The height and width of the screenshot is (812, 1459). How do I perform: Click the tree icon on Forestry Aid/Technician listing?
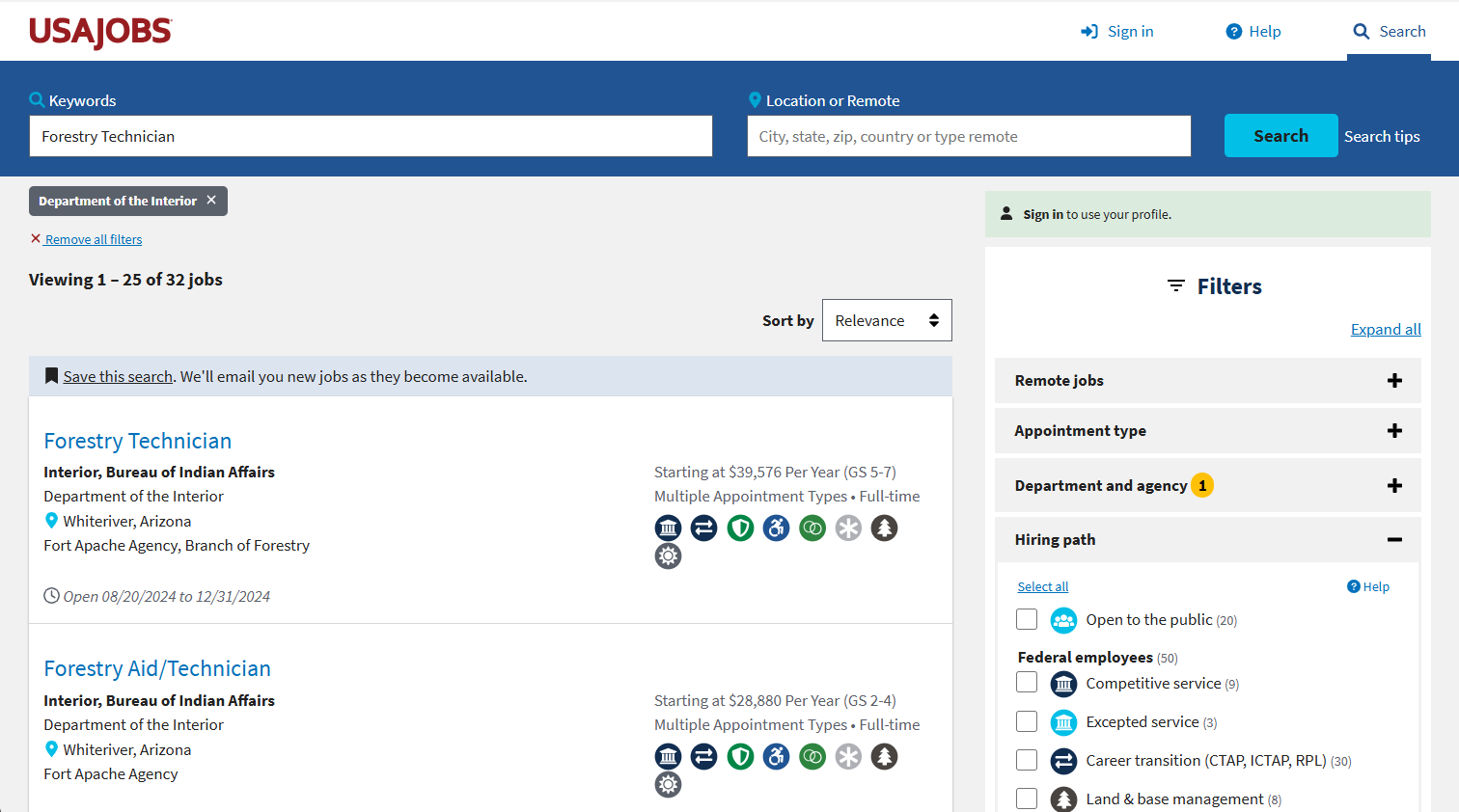tap(884, 757)
